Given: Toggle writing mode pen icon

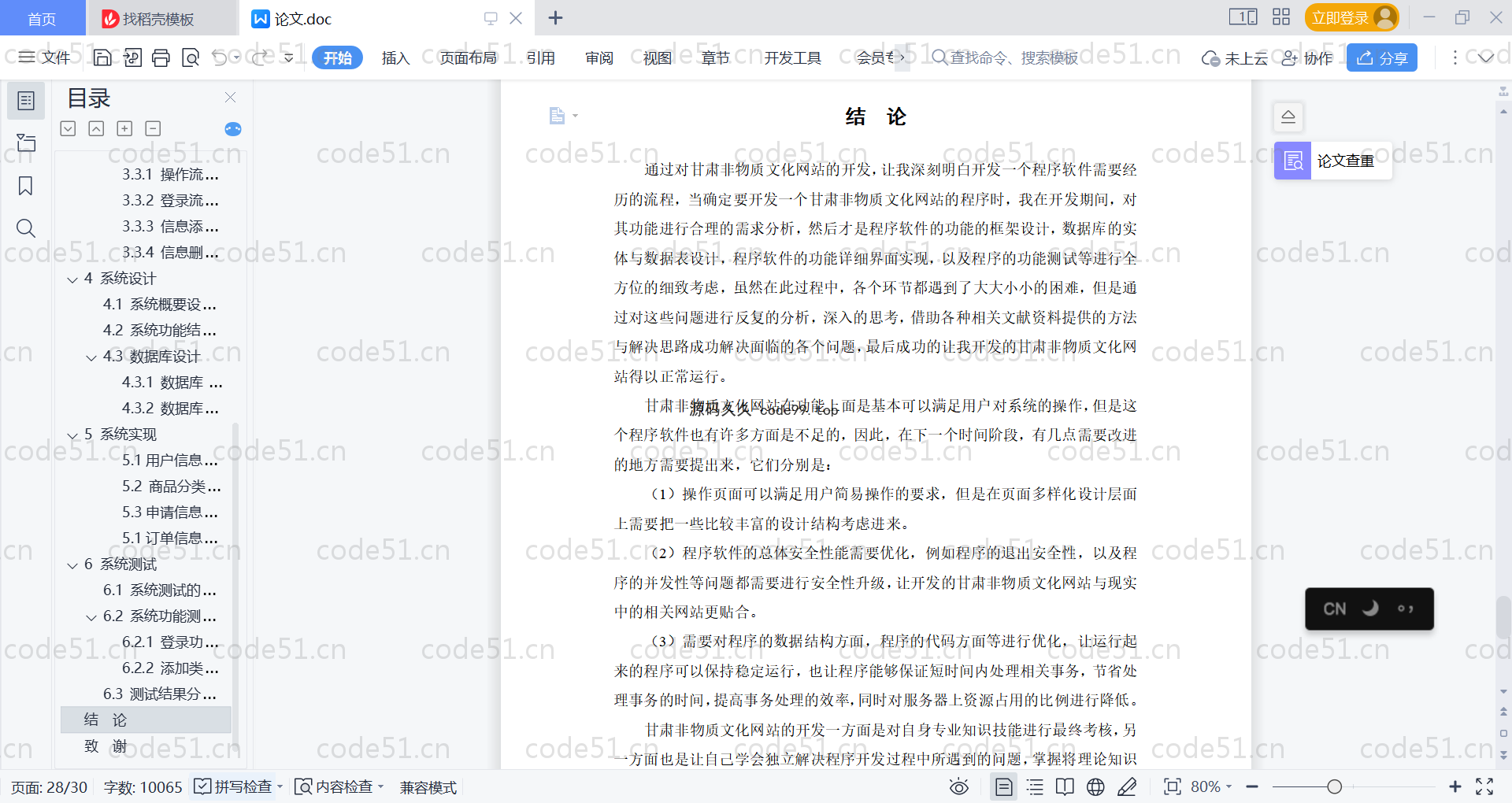Looking at the screenshot, I should (1127, 786).
